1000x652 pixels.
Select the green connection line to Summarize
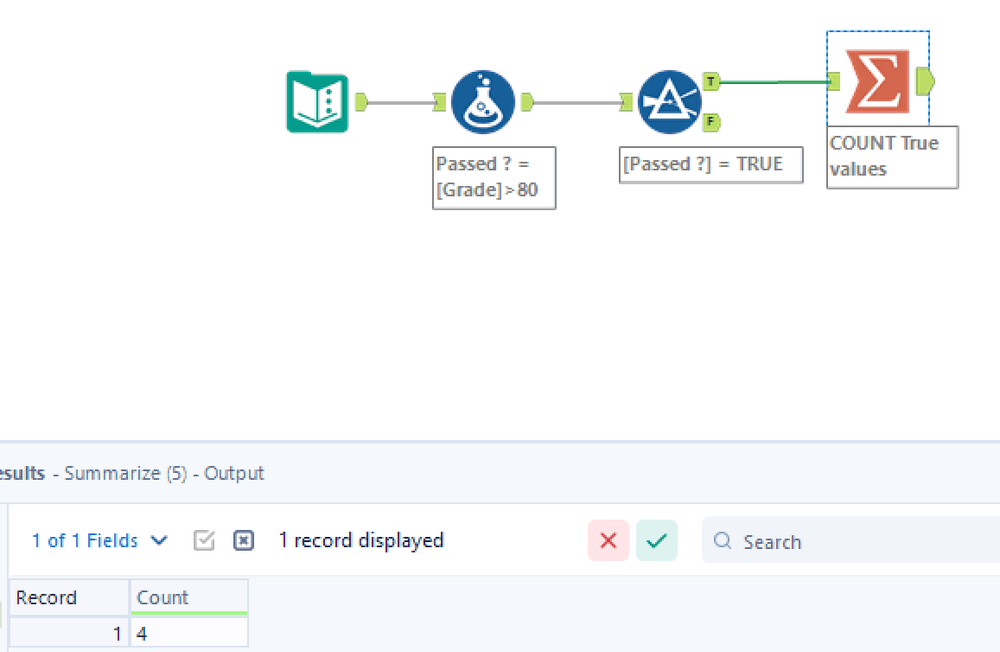pyautogui.click(x=774, y=82)
